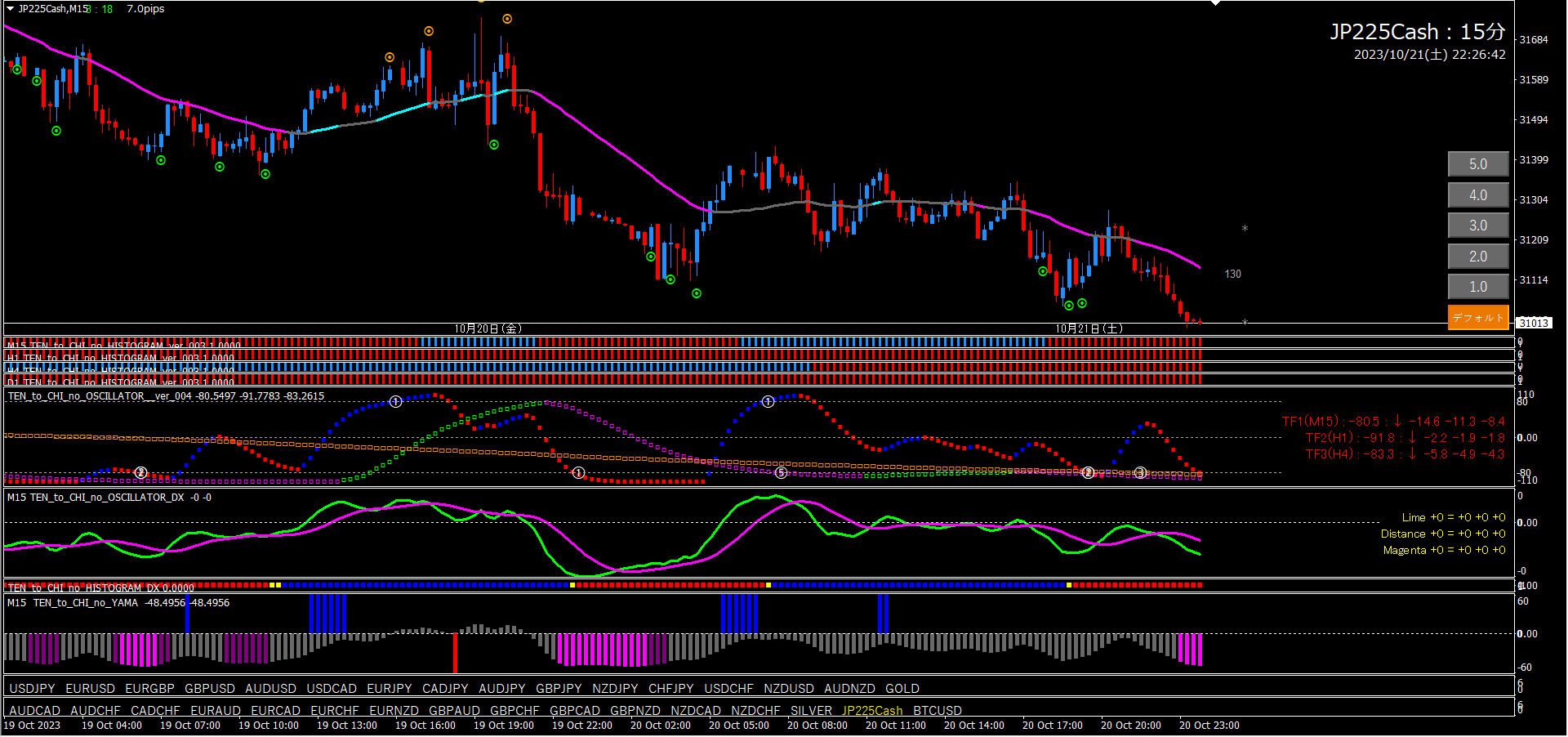Screen dimensions: 1568x737
Task: Switch chart to AUDCAD symbol
Action: tap(34, 711)
